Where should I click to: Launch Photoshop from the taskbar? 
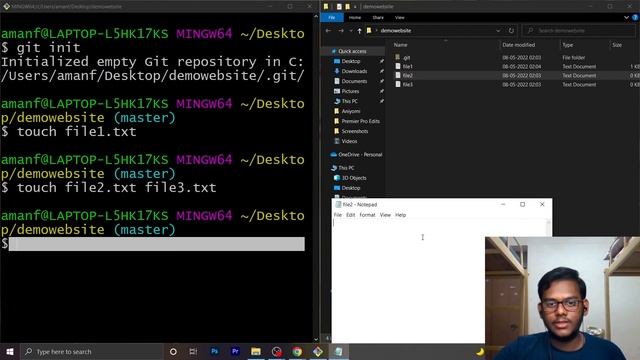pos(214,351)
